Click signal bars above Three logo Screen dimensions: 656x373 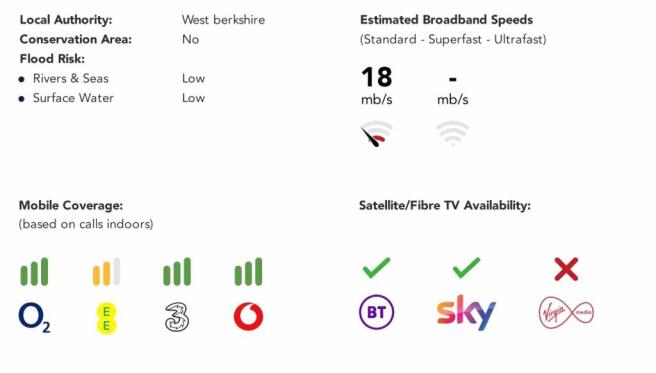point(177,272)
